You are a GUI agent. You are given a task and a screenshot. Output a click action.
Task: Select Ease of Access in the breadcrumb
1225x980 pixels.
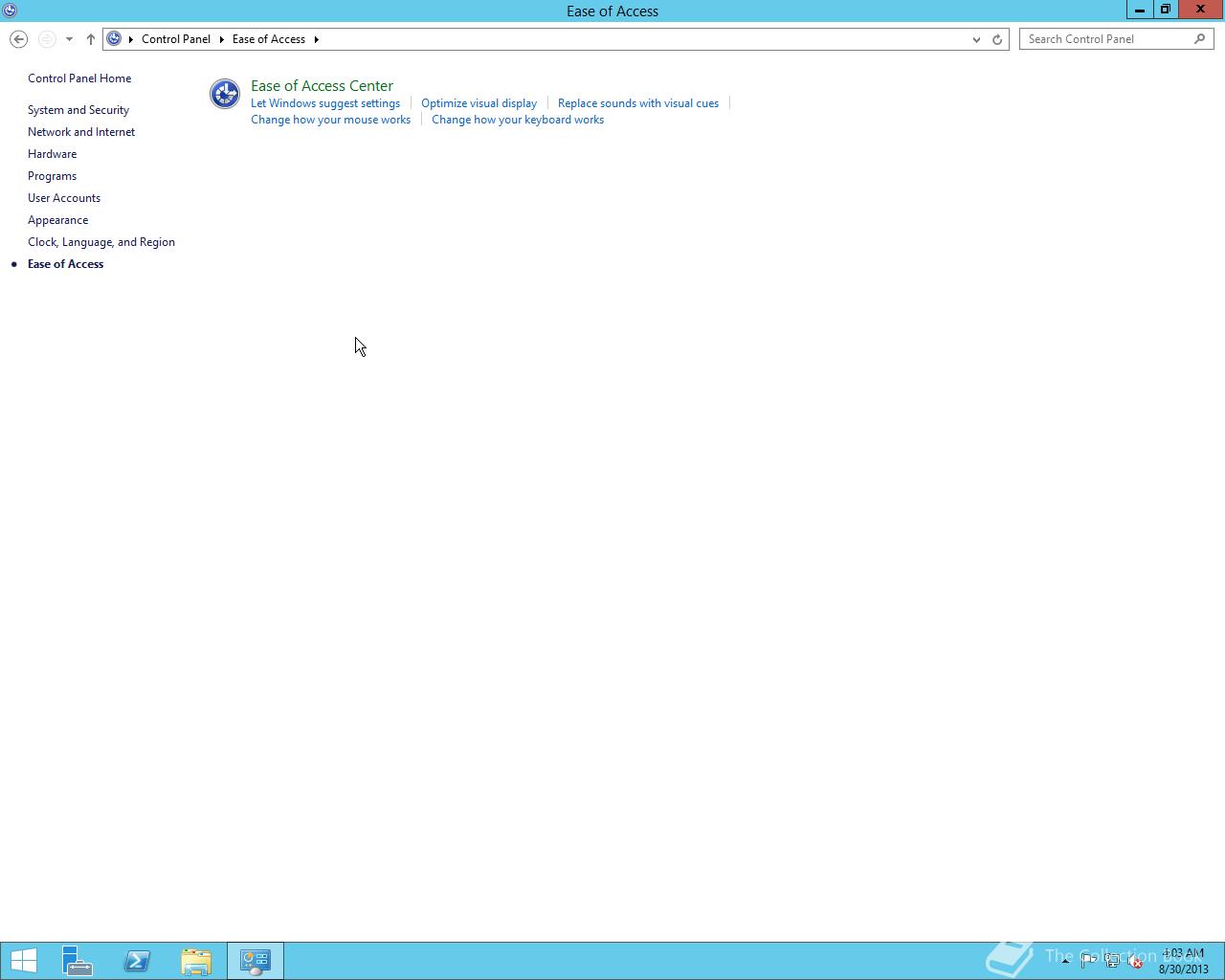[269, 39]
